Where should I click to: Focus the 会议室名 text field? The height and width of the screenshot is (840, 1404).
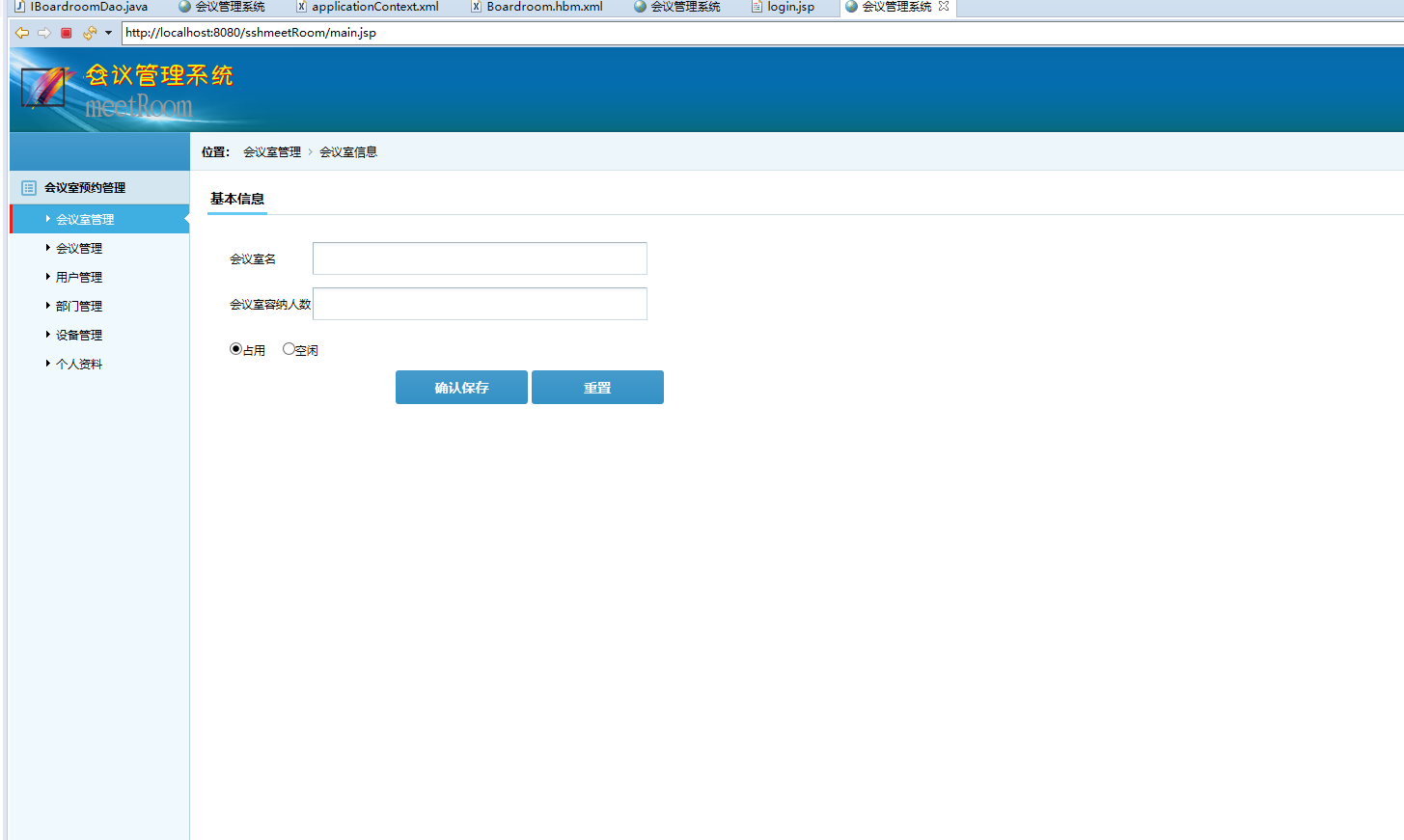tap(480, 258)
